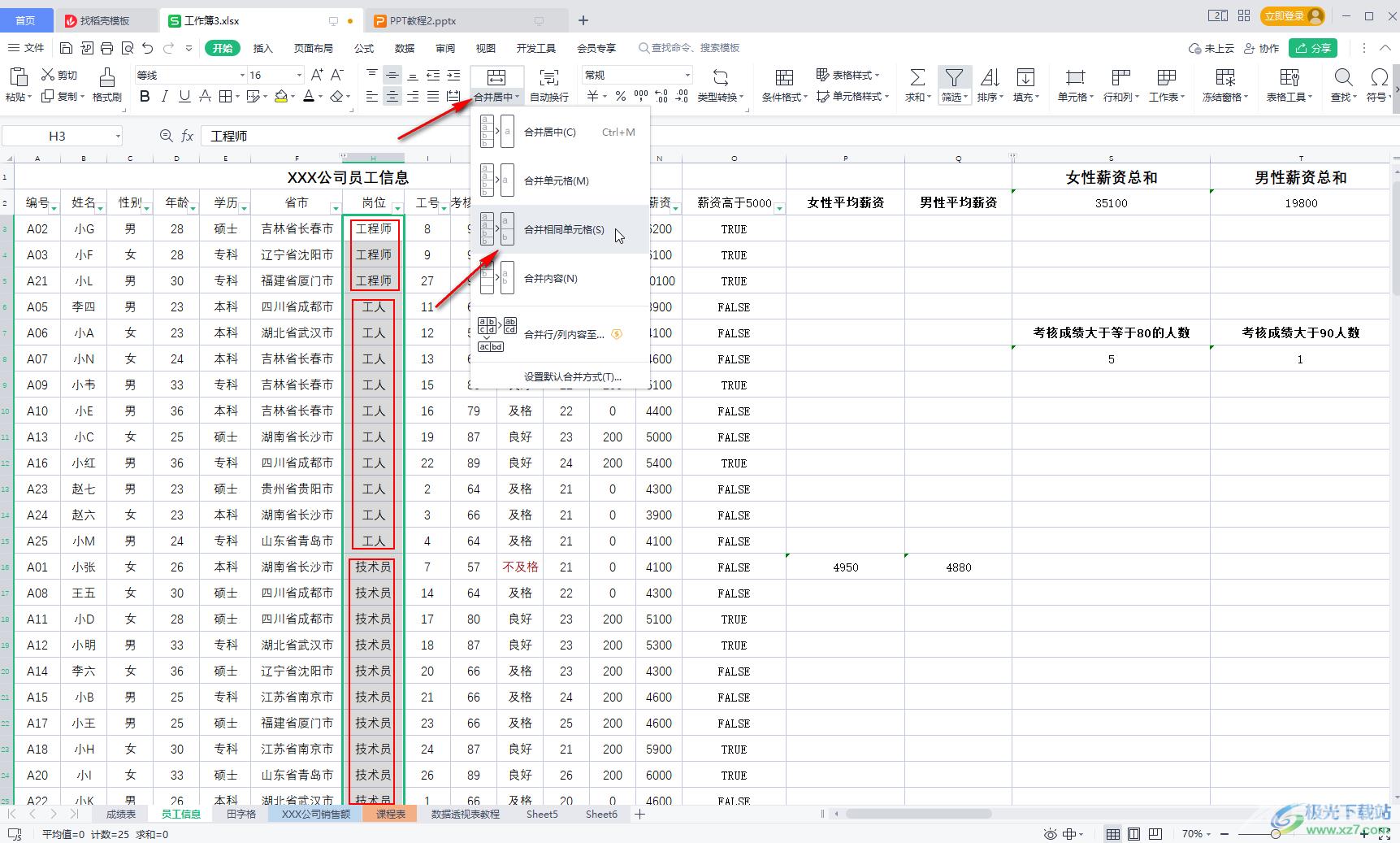Viewport: 1400px width, 843px height.
Task: Open the 插入 ribbon tab
Action: (262, 48)
